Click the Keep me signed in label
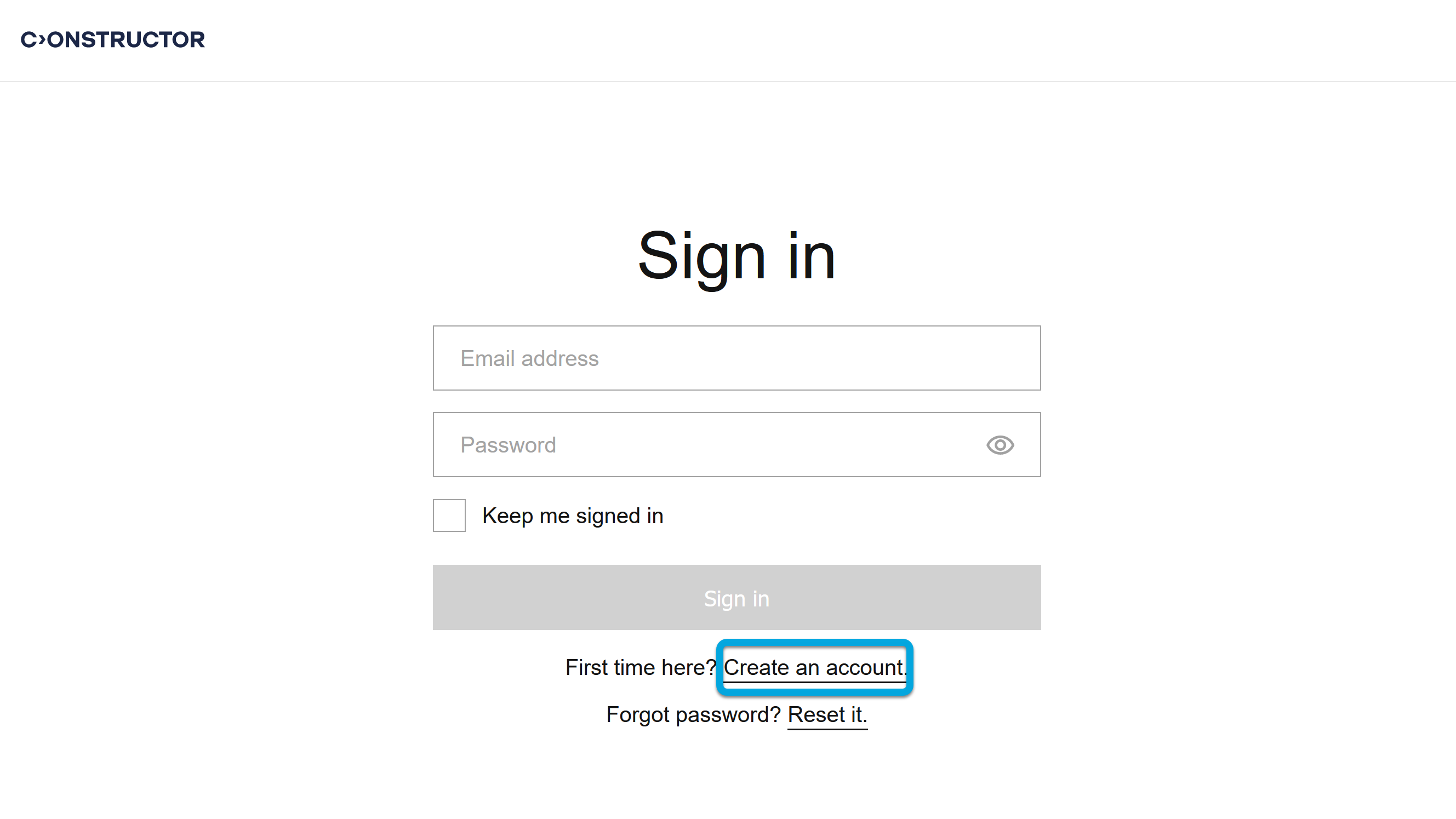The image size is (1456, 819). coord(572,516)
